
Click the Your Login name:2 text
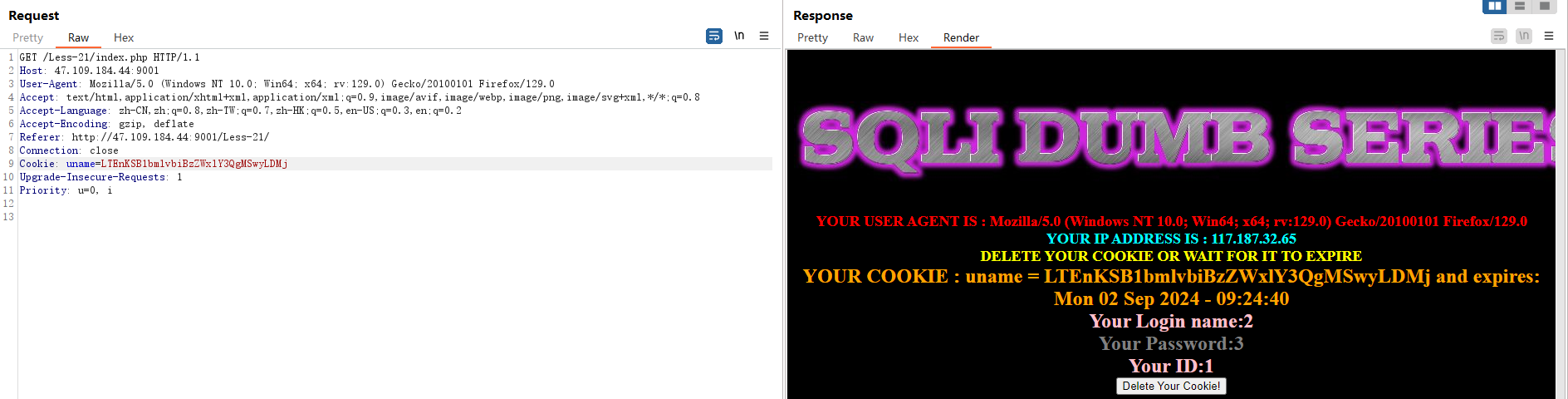tap(1171, 321)
